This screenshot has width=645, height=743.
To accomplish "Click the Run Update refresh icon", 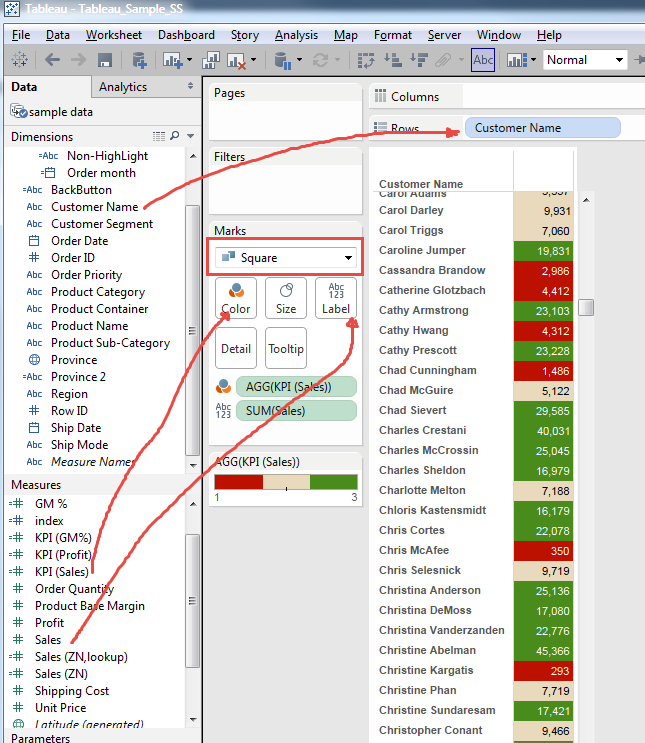I will point(320,60).
